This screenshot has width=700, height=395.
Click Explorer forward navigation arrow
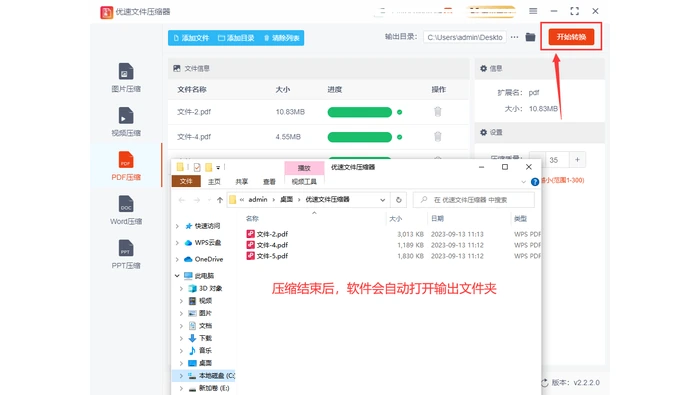click(x=196, y=200)
